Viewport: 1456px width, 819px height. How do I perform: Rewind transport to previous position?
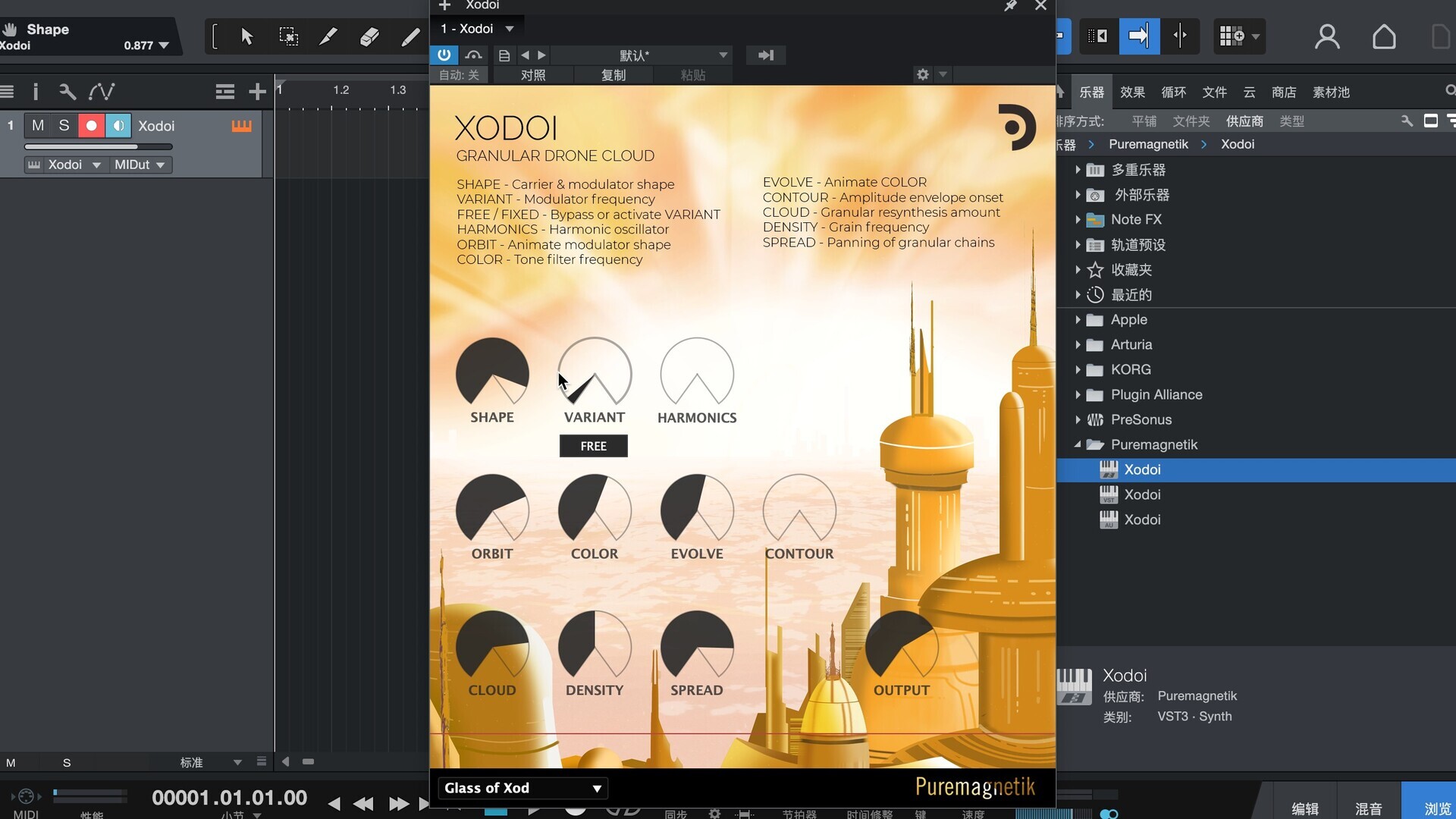click(363, 804)
